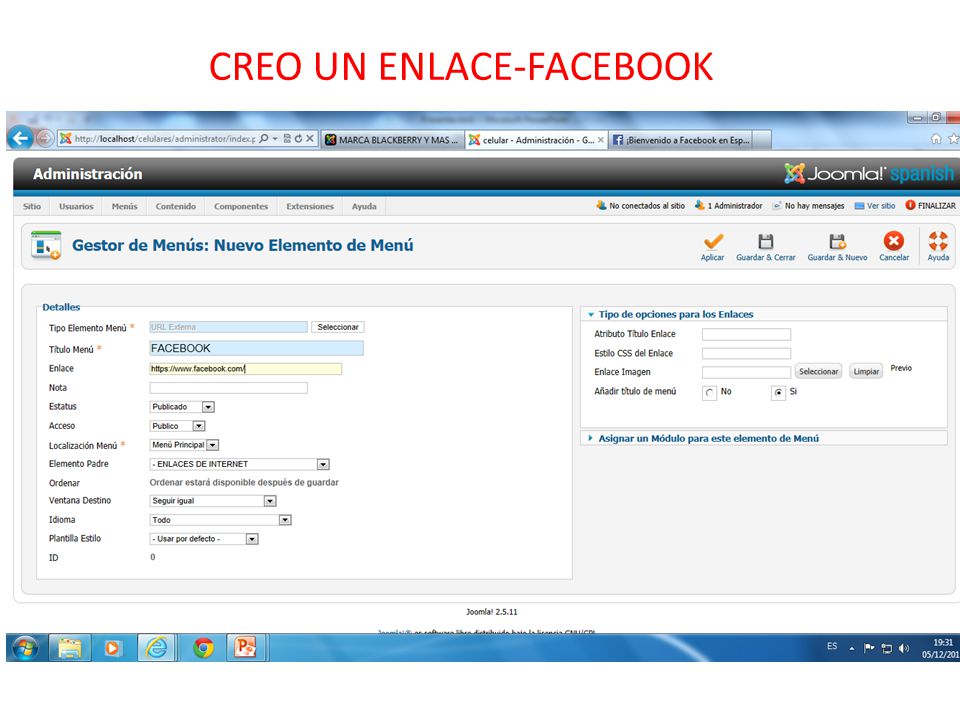Image resolution: width=960 pixels, height=720 pixels.
Task: Open the Usuarios menu
Action: (x=77, y=206)
